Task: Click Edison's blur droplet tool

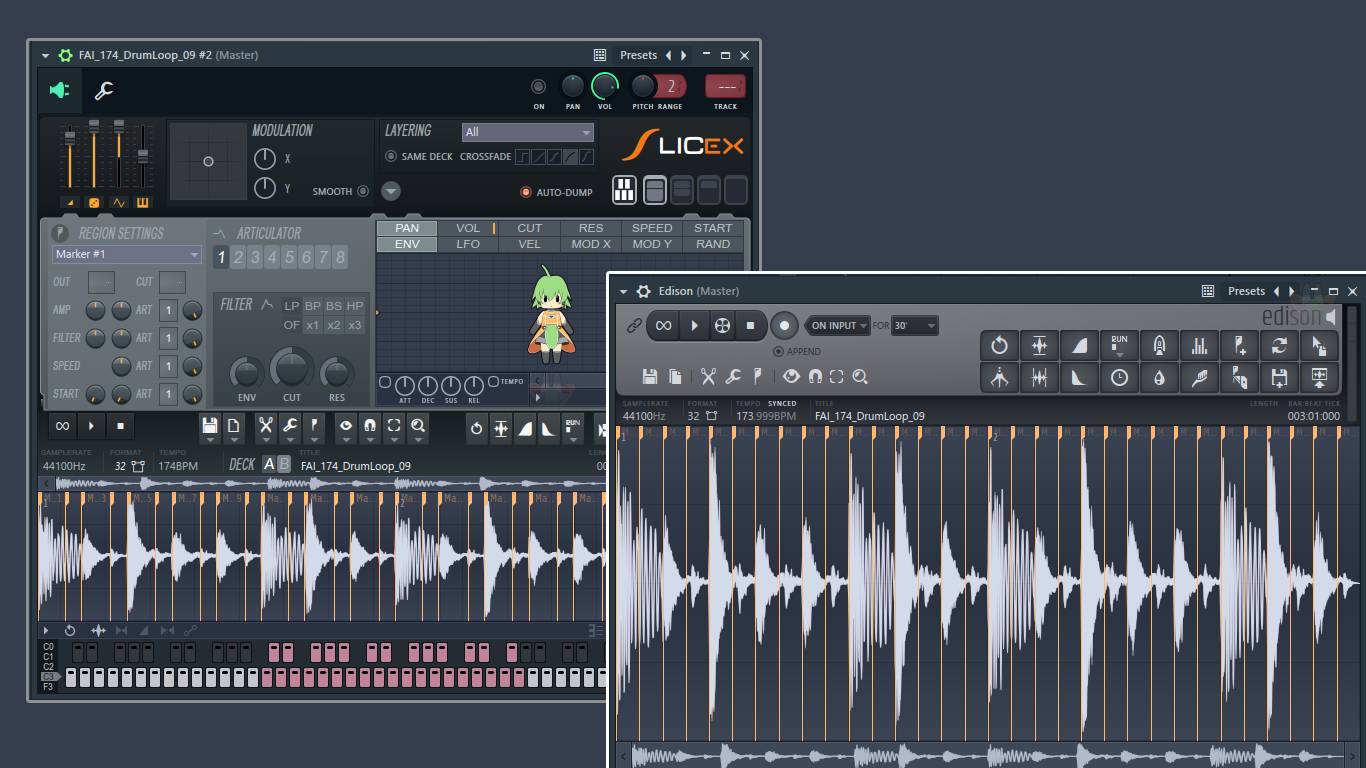Action: tap(1159, 378)
